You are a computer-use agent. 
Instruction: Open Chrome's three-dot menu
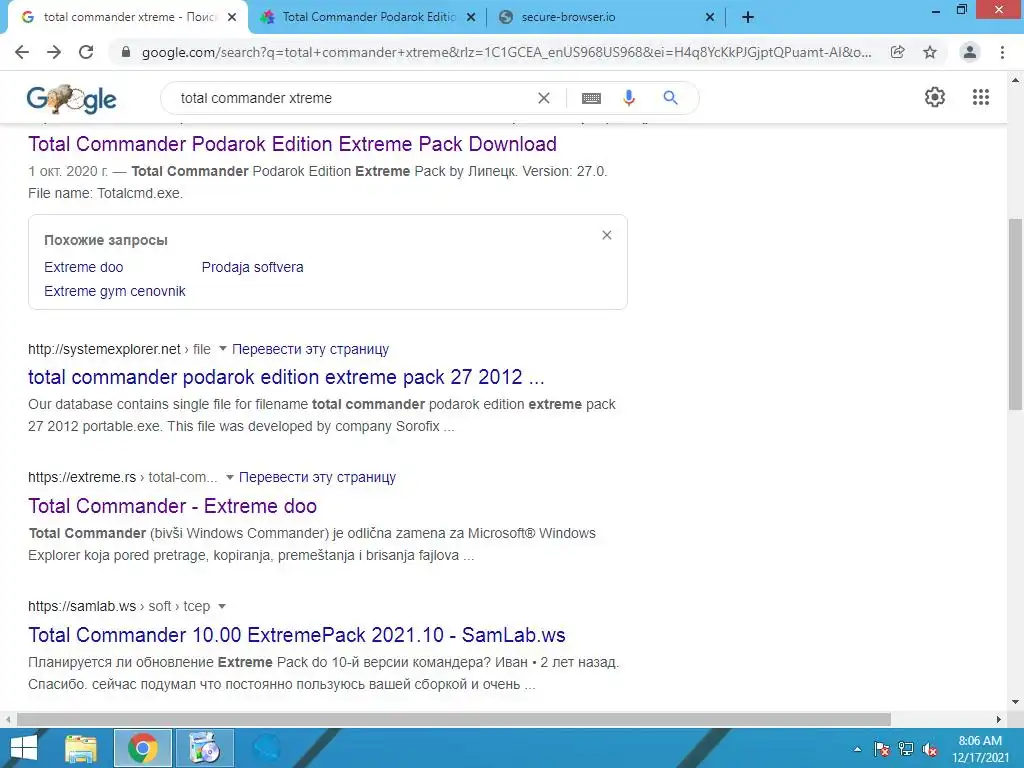1002,52
